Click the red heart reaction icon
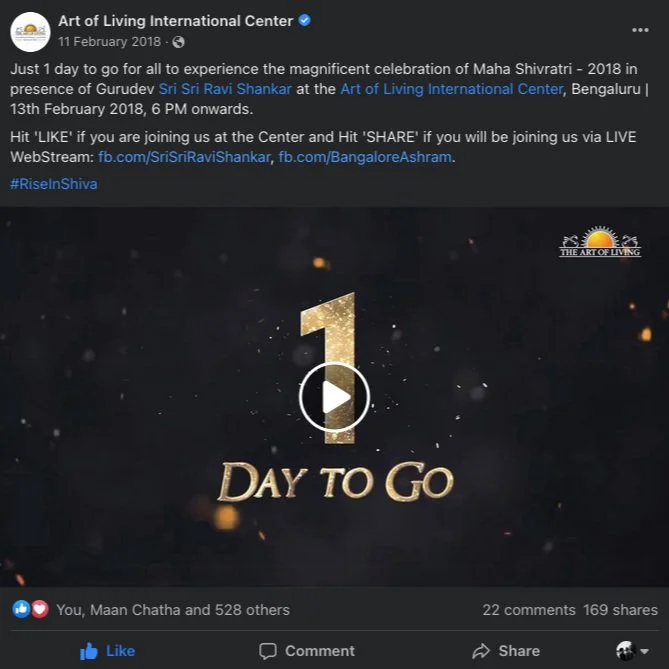Viewport: 669px width, 669px height. pyautogui.click(x=40, y=609)
